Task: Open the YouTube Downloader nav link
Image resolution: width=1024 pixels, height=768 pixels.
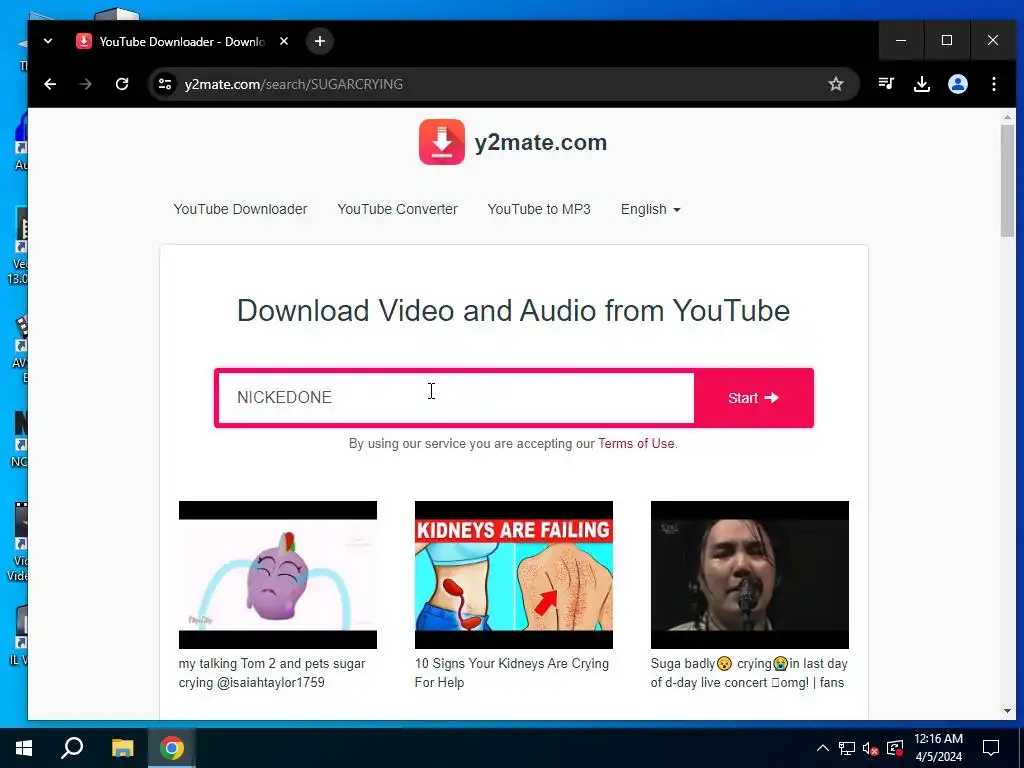Action: pyautogui.click(x=240, y=209)
